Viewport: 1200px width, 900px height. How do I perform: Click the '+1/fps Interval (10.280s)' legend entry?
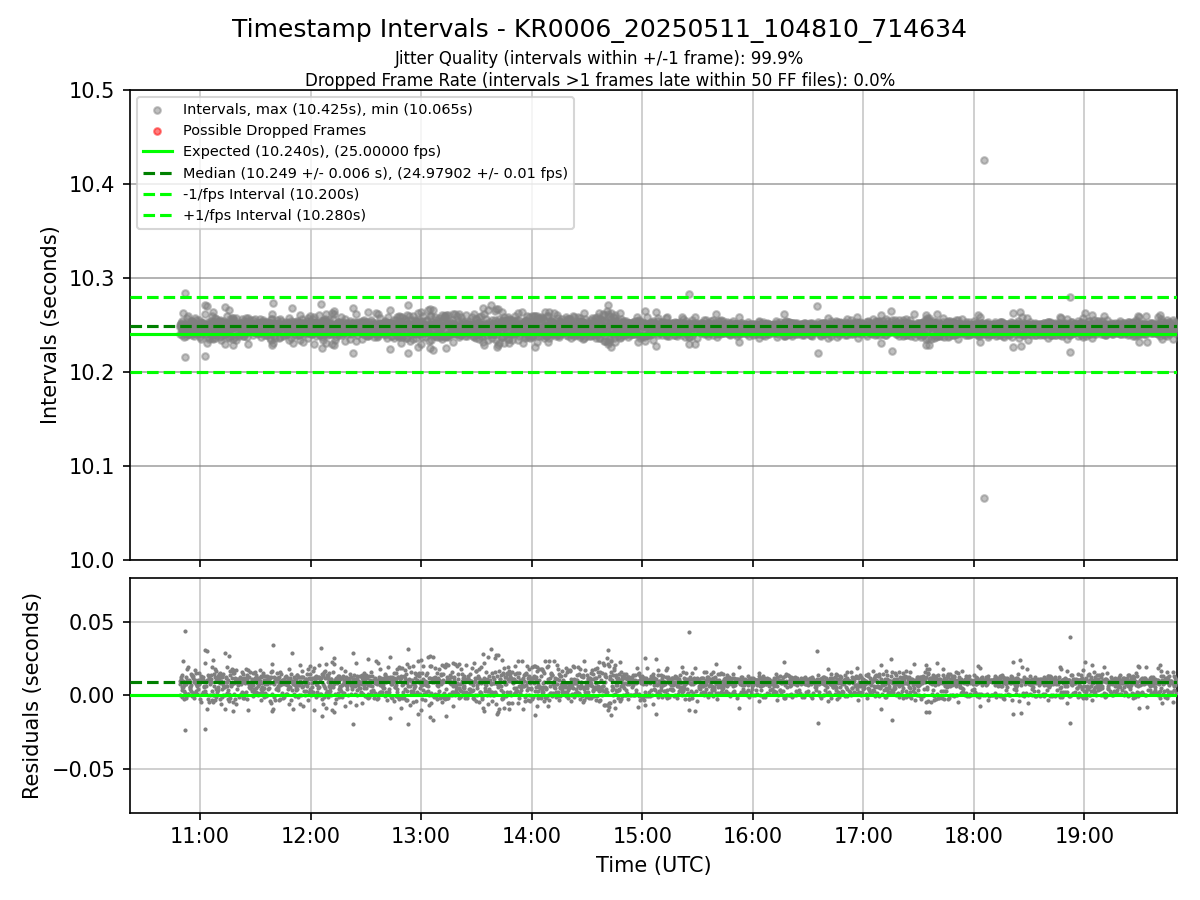point(274,215)
